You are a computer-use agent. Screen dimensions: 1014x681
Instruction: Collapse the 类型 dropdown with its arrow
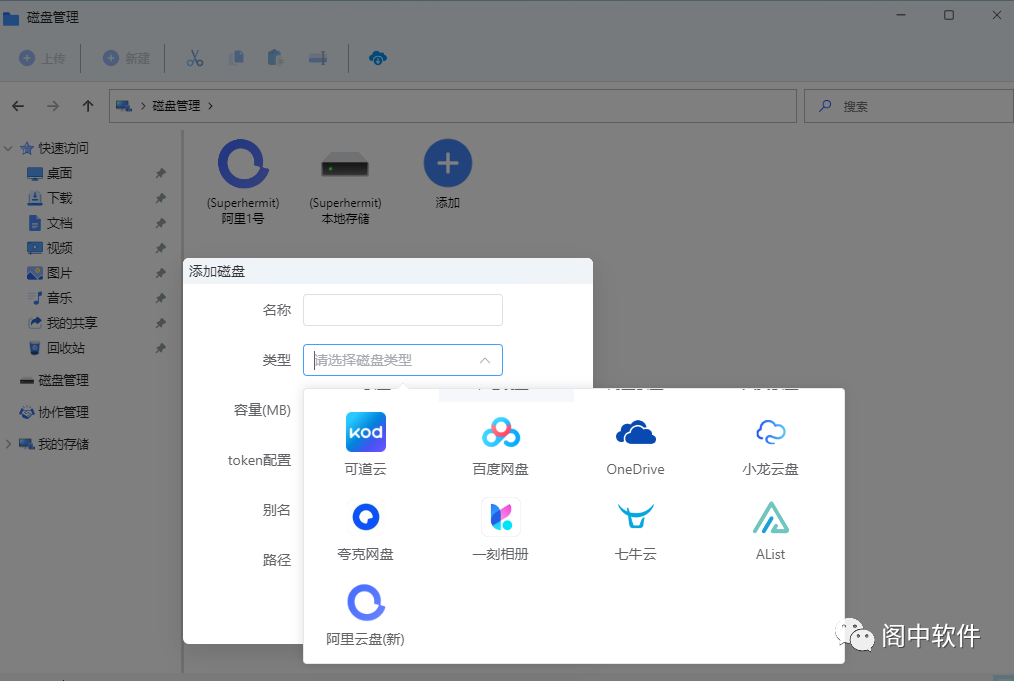pyautogui.click(x=485, y=360)
